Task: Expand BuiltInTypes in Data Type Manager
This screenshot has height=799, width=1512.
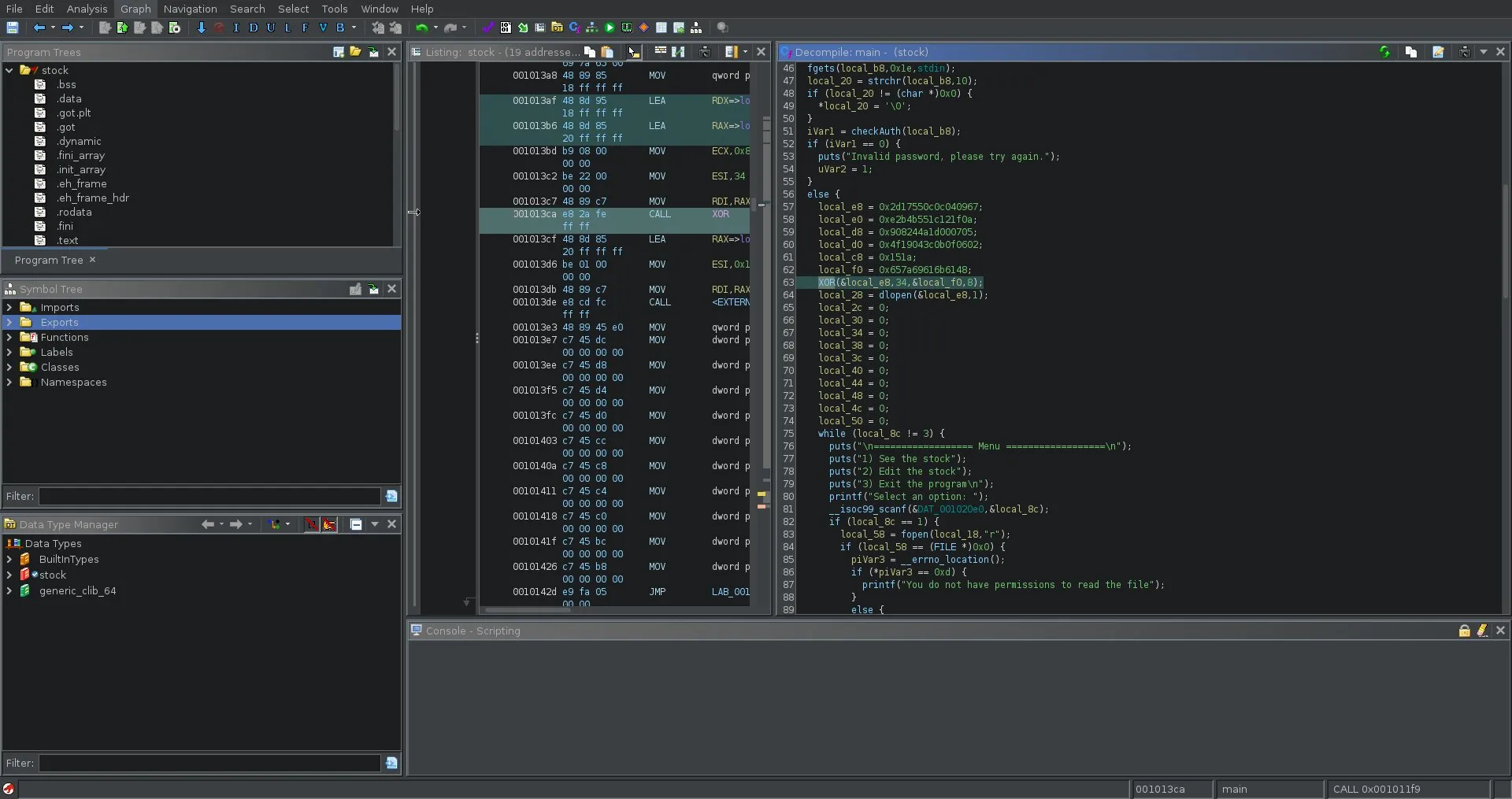Action: pos(9,559)
